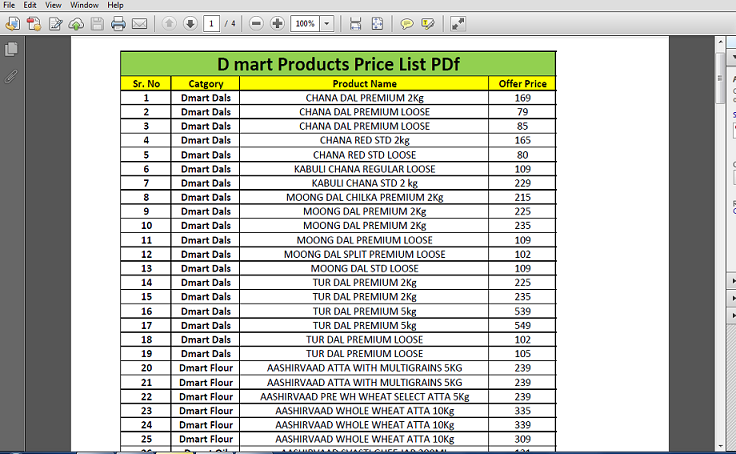Click the offer price 335 cell

pos(522,411)
